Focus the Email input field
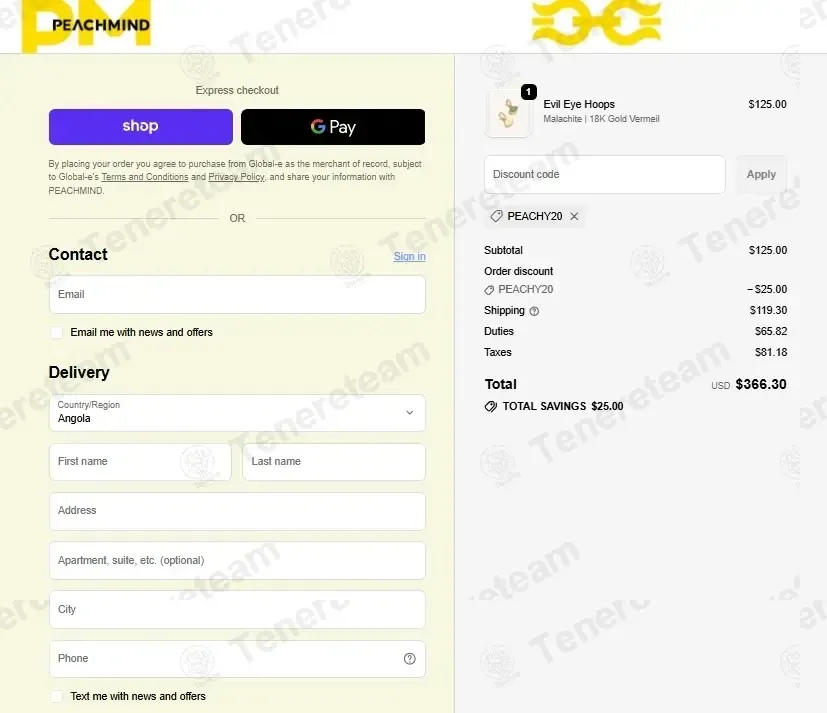Image resolution: width=827 pixels, height=713 pixels. 237,294
